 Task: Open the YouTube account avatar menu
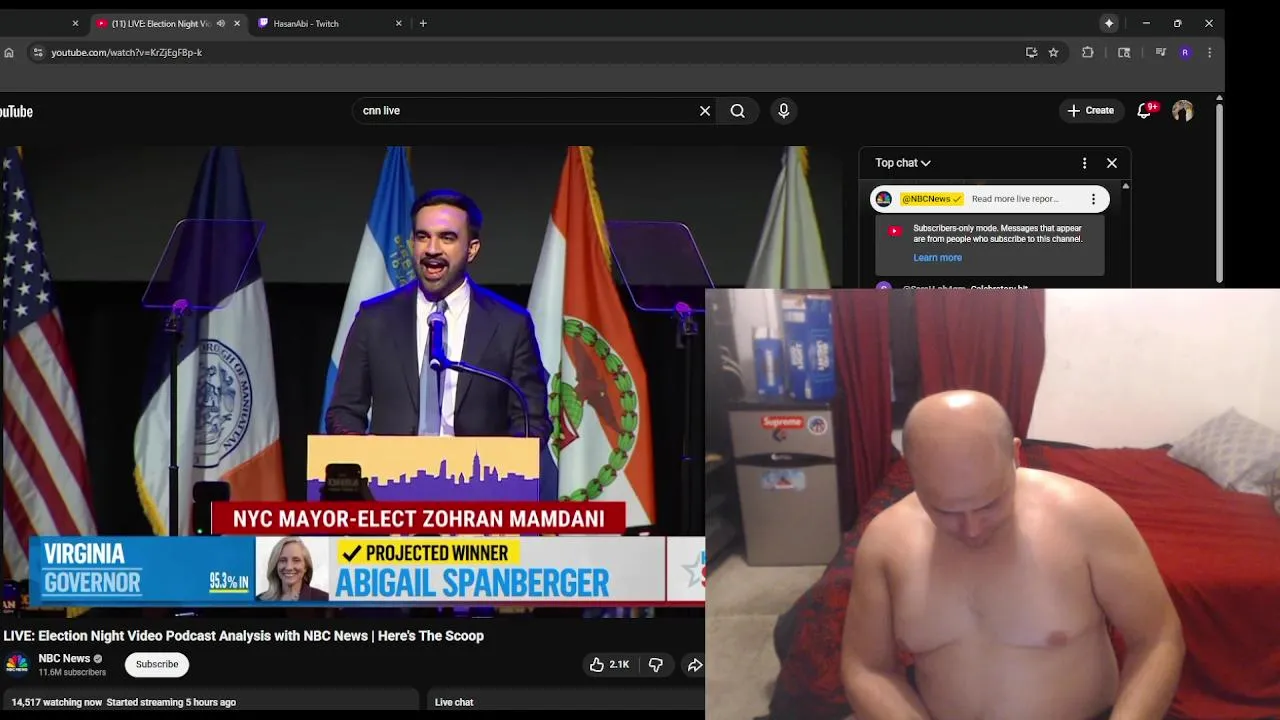1183,111
